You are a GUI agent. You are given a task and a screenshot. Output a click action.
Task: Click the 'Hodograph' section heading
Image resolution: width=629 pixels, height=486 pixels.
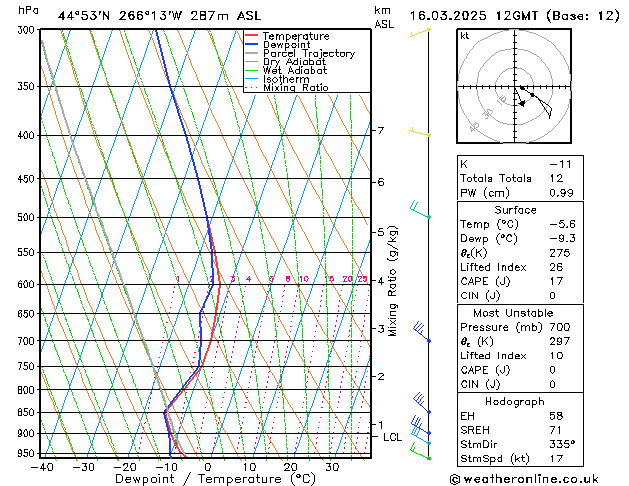coord(515,401)
